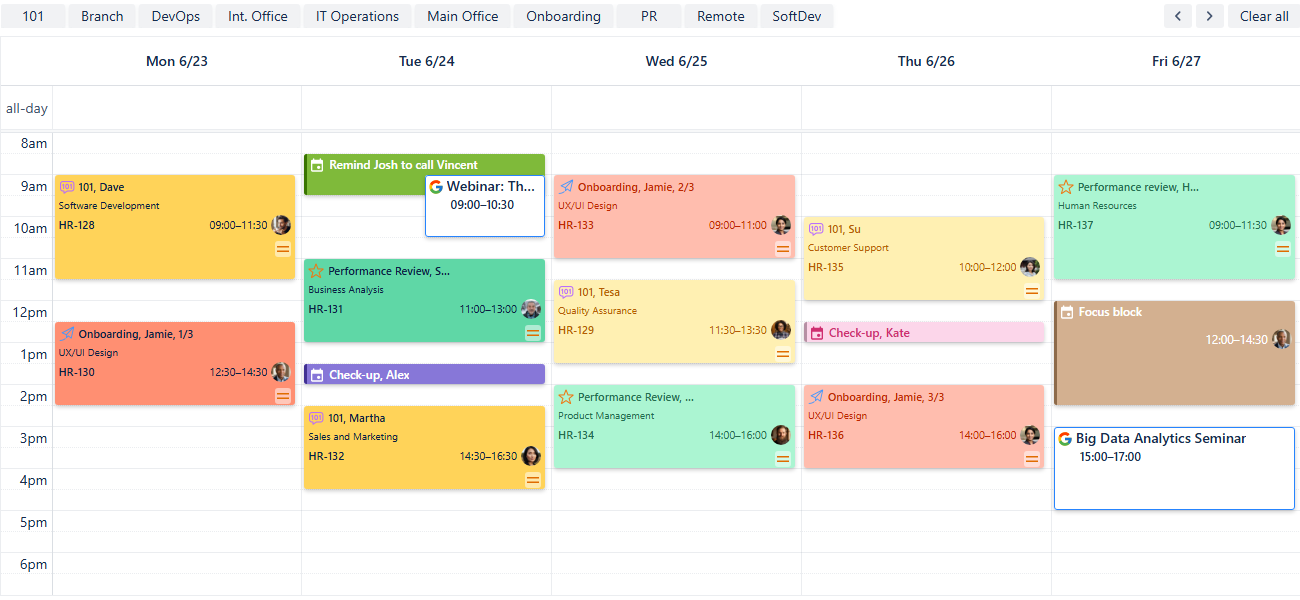Select the Main Office filter tab
Viewport: 1300px width, 600px height.
(463, 16)
